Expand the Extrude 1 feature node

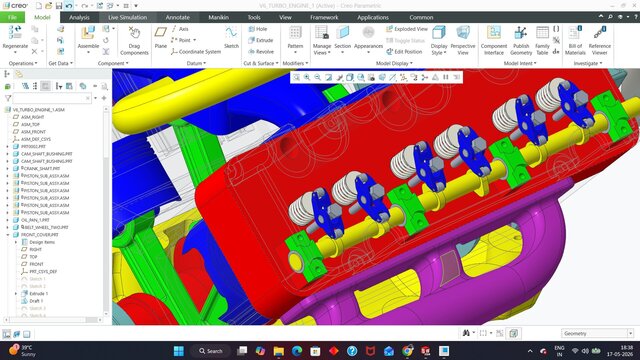(16, 293)
